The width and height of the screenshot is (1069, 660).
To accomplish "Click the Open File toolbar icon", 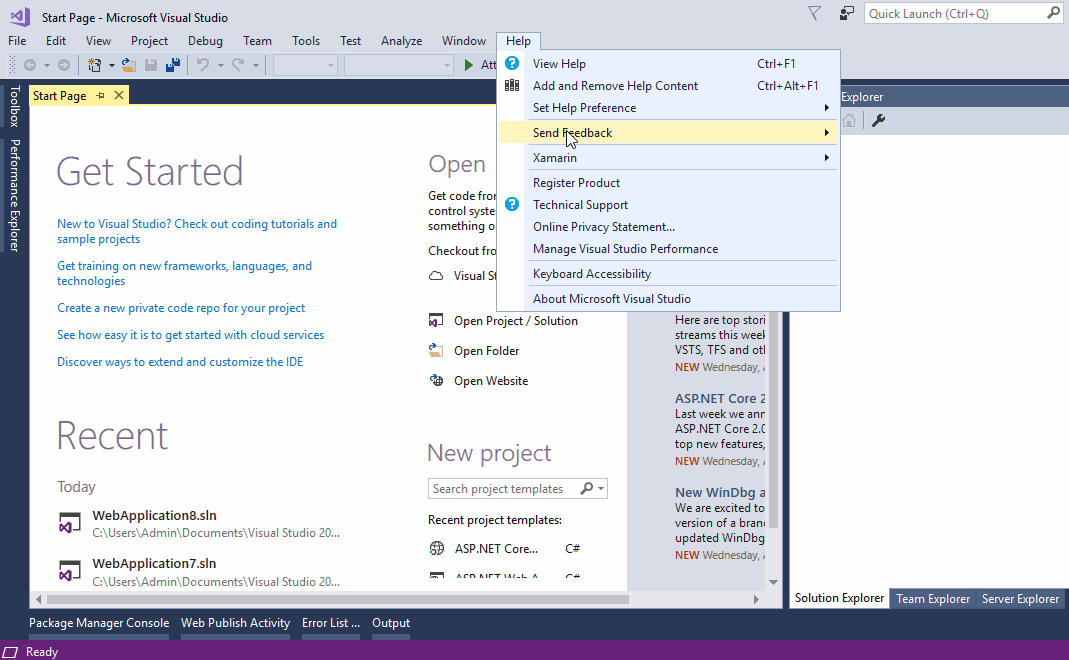I will 129,65.
